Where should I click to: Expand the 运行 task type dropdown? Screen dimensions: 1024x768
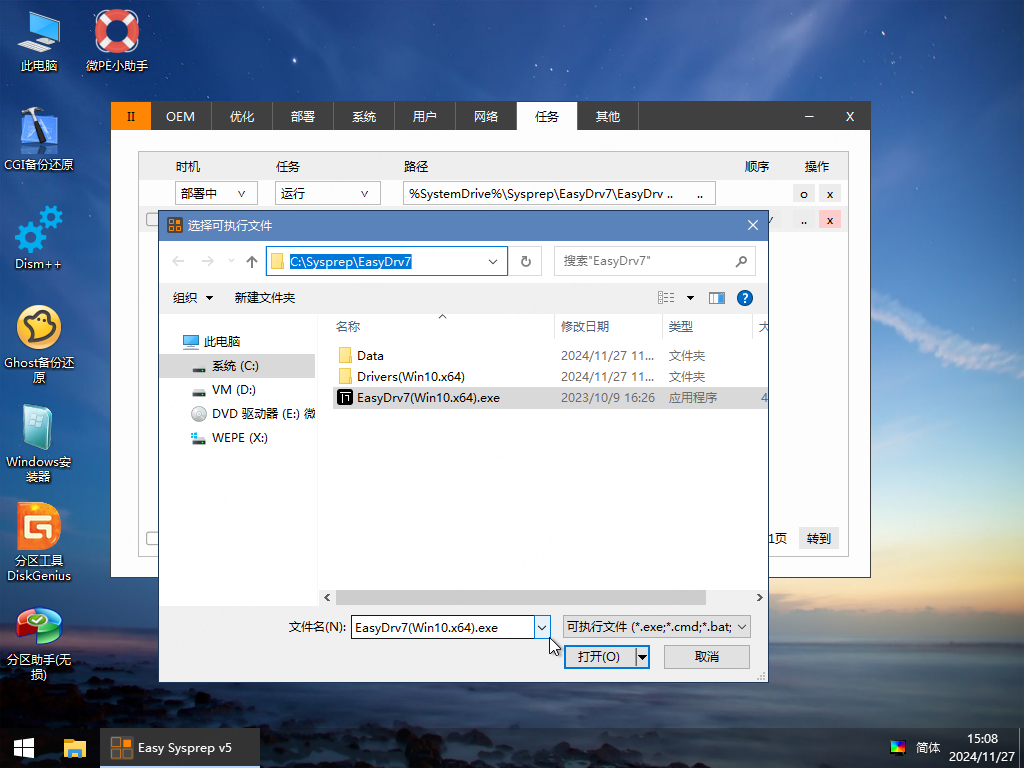[327, 193]
